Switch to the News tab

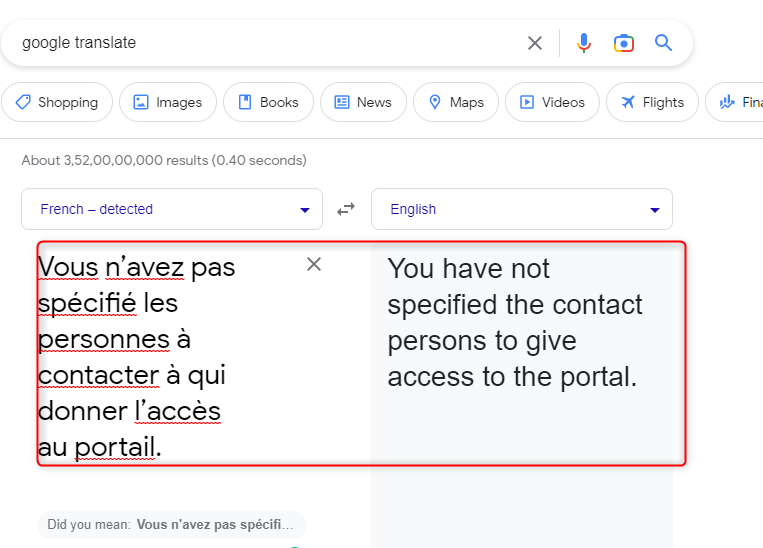point(363,102)
